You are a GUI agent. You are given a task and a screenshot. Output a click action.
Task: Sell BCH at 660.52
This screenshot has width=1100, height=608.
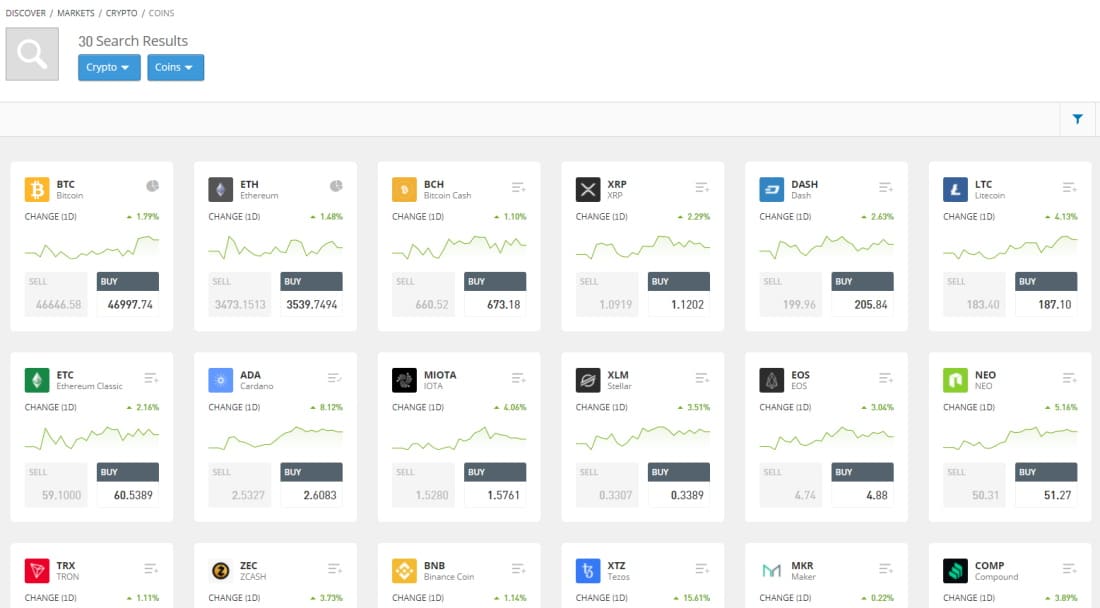click(x=424, y=295)
